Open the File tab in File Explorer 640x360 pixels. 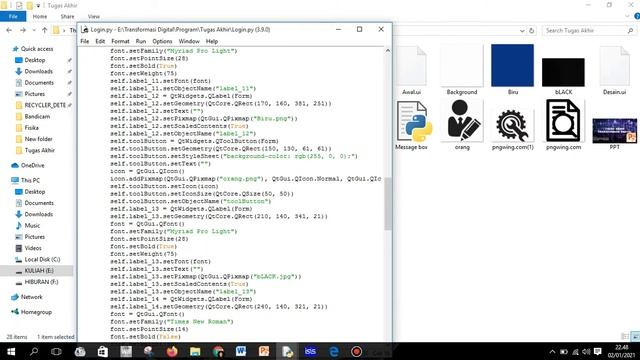click(13, 16)
